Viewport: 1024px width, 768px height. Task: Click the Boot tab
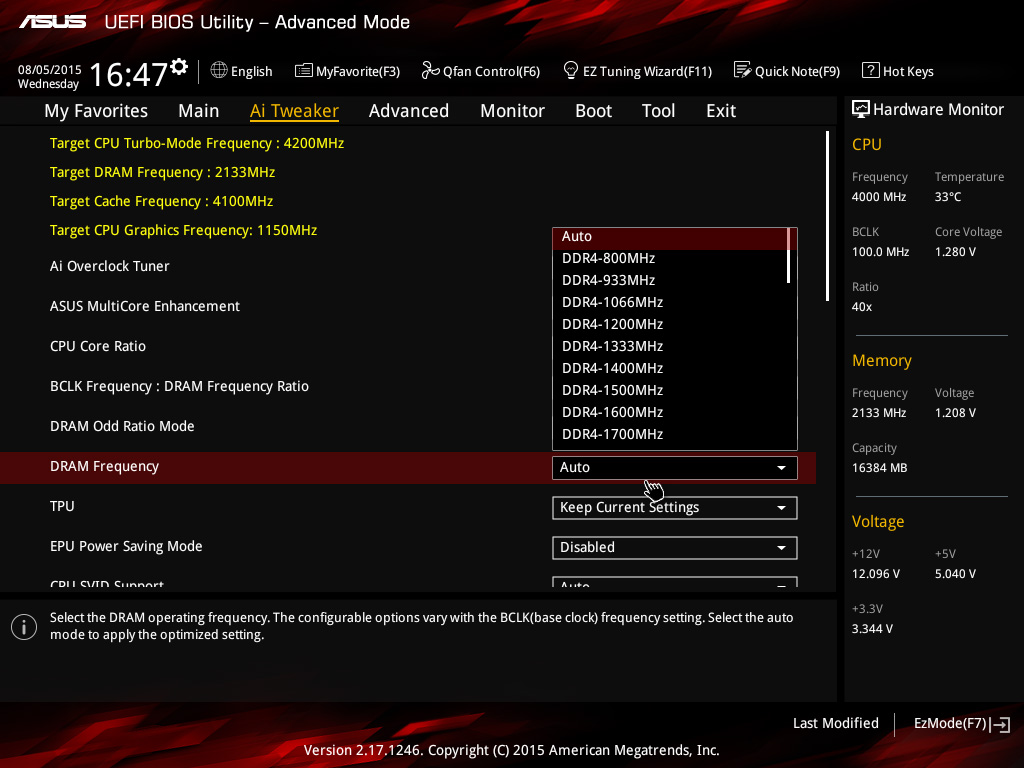tap(593, 111)
